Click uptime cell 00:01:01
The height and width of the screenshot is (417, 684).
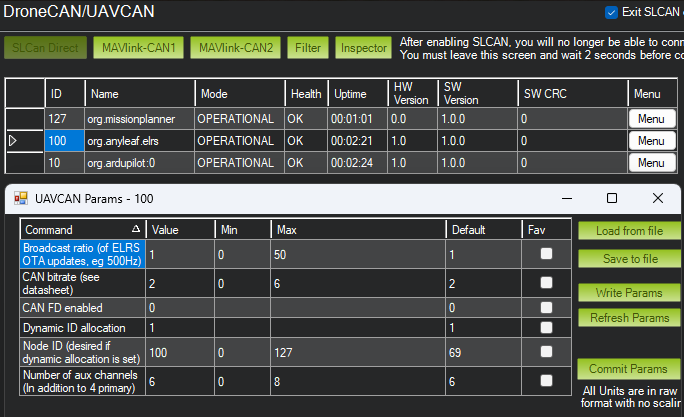tap(357, 119)
